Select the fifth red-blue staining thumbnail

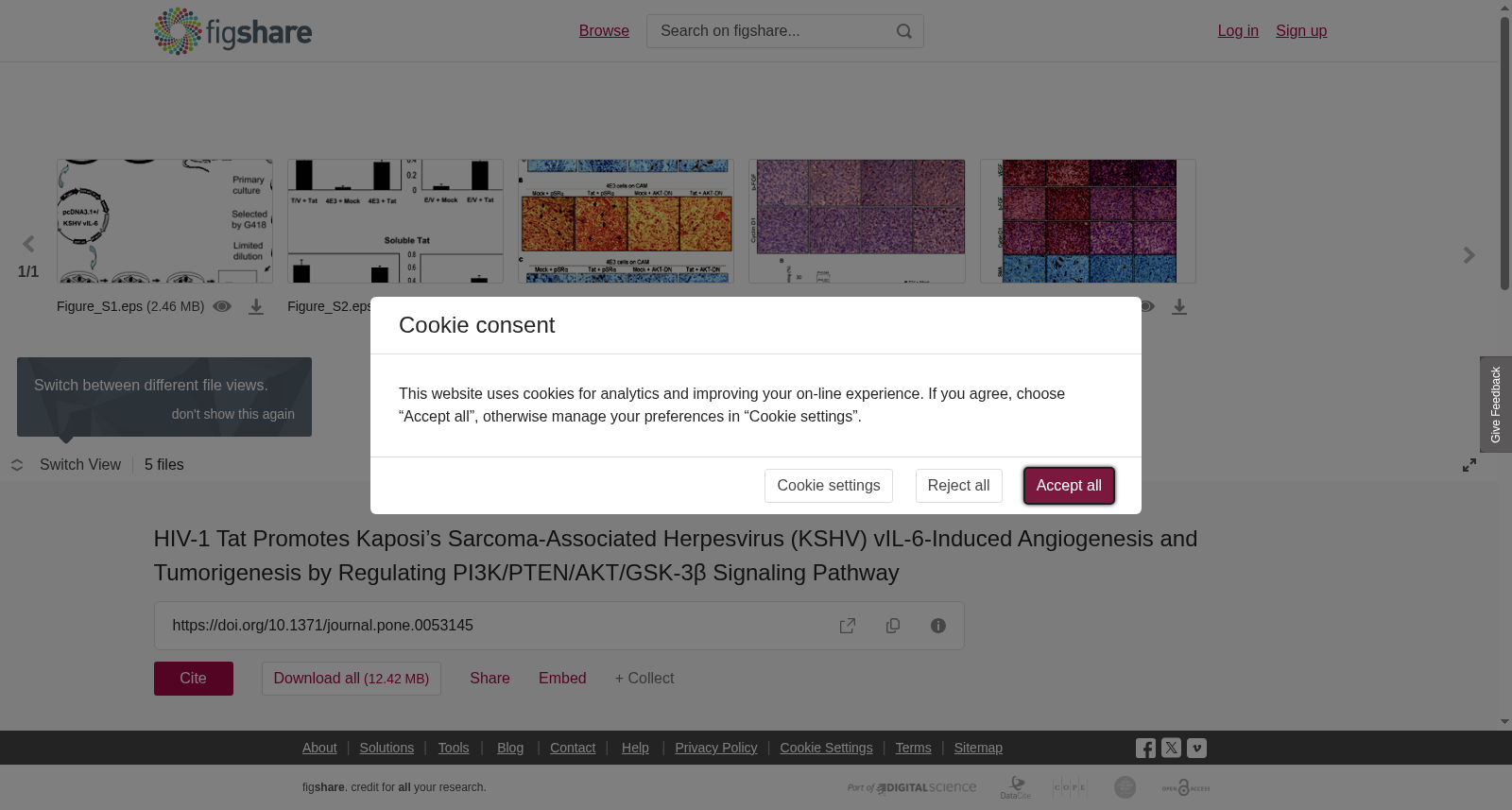pos(1088,221)
